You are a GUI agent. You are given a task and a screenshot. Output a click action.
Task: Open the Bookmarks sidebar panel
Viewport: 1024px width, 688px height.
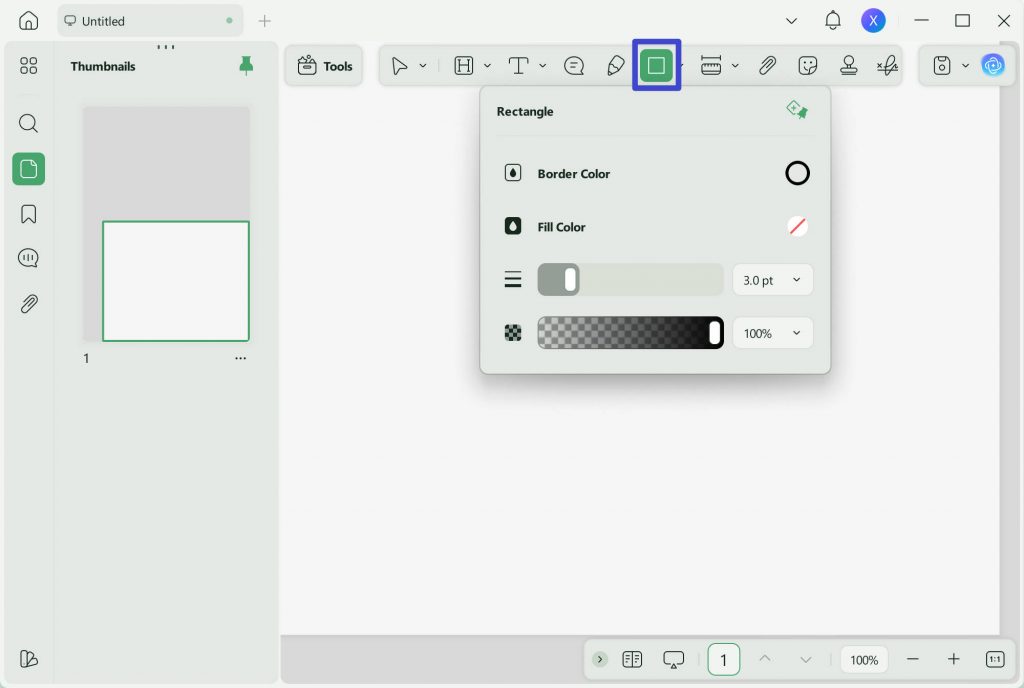[28, 214]
